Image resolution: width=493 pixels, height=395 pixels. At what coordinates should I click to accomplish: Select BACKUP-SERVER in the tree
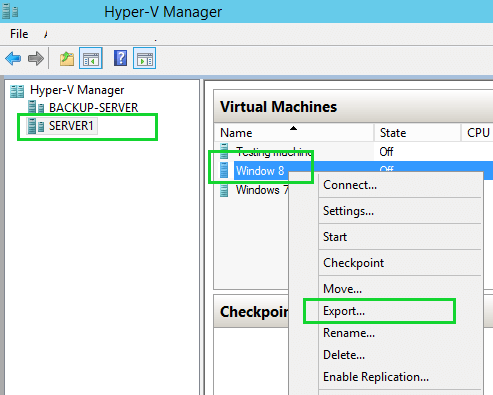93,108
